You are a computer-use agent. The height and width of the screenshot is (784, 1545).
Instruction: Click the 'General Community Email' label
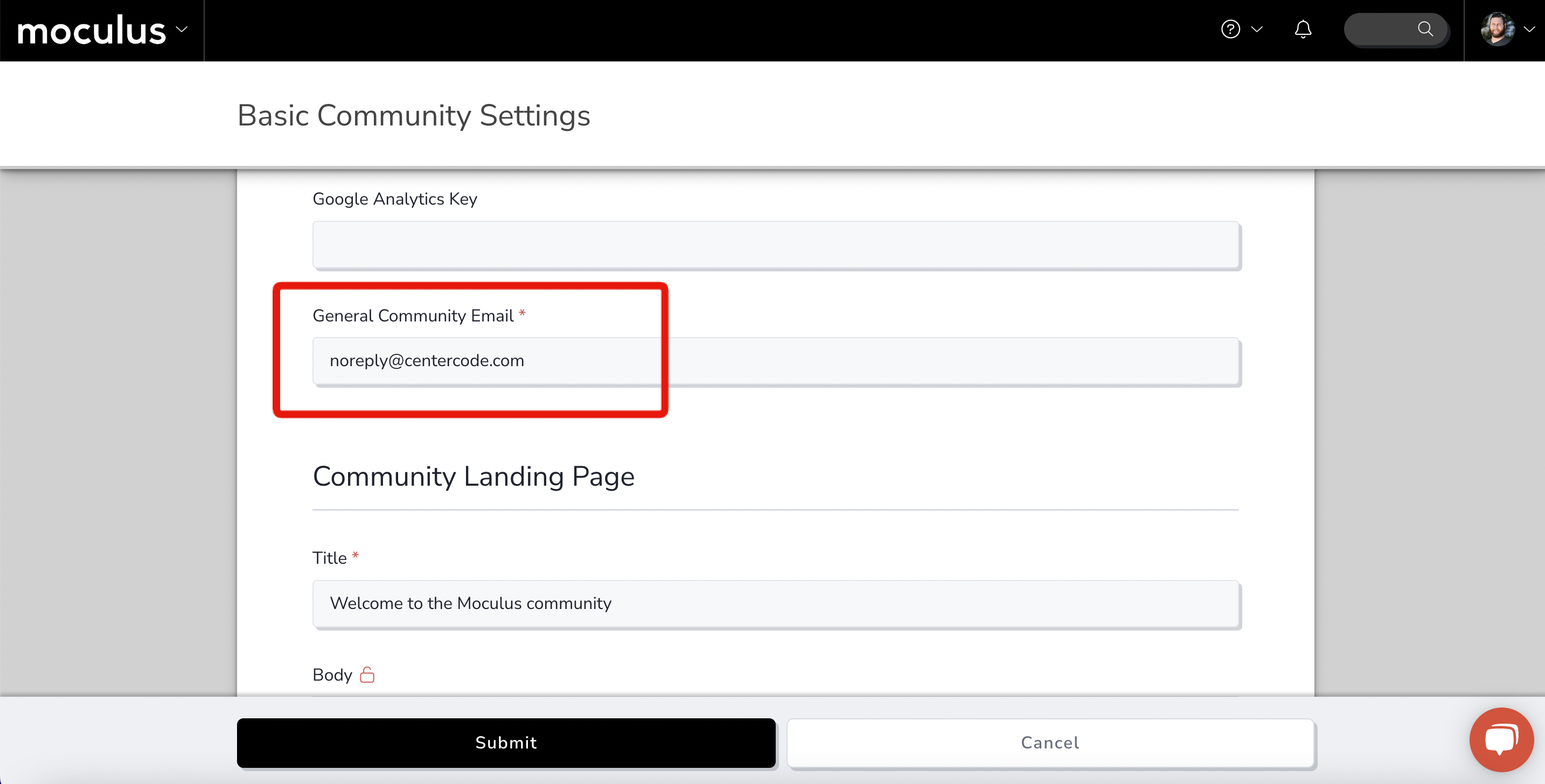pos(413,316)
